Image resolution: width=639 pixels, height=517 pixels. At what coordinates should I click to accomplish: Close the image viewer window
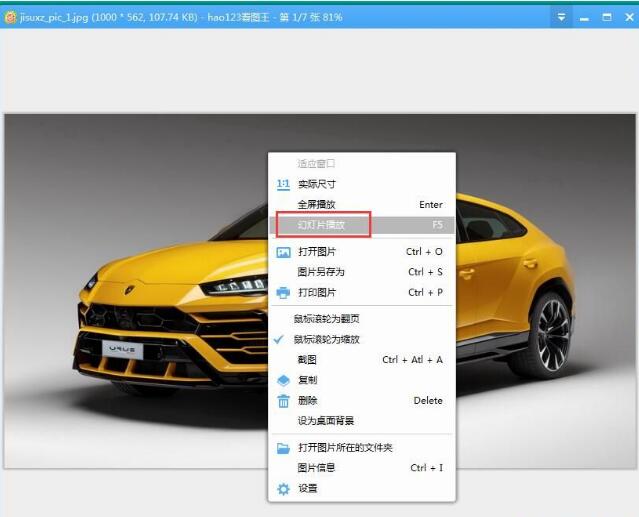tap(629, 17)
